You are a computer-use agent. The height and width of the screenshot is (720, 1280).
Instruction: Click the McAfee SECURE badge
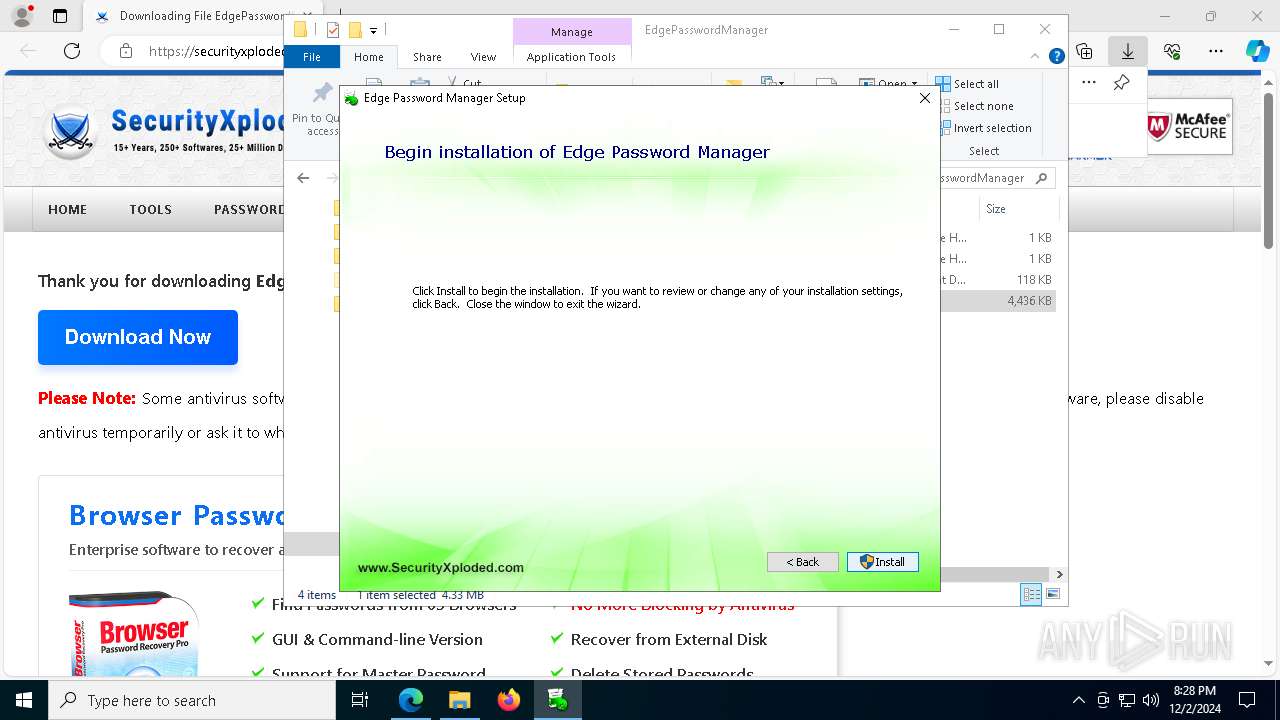point(1189,126)
